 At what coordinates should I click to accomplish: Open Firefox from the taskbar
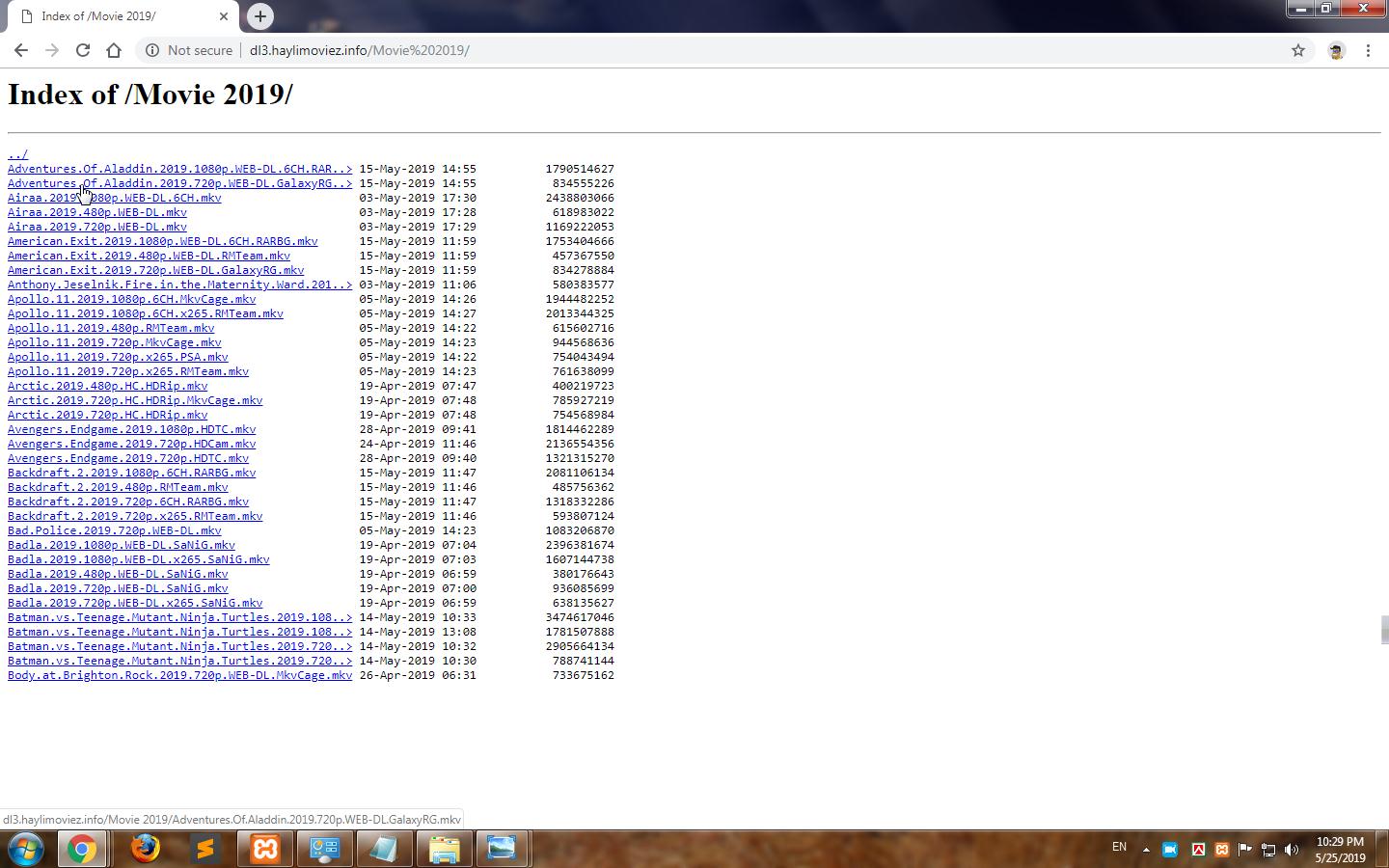(143, 850)
